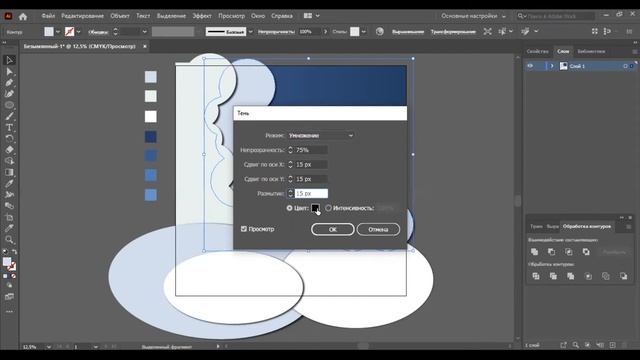Click Выравнивание in control bar
Image resolution: width=640 pixels, height=360 pixels.
[x=407, y=31]
